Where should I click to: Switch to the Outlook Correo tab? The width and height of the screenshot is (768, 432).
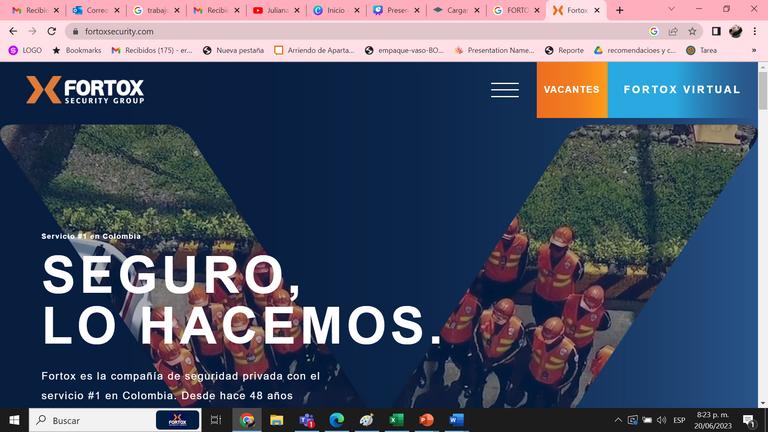tap(96, 10)
